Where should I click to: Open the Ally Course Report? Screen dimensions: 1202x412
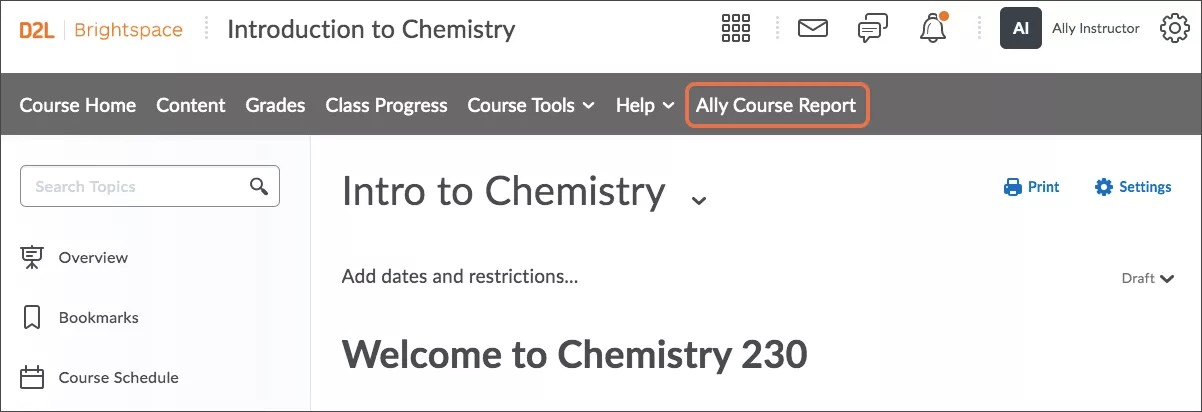776,105
